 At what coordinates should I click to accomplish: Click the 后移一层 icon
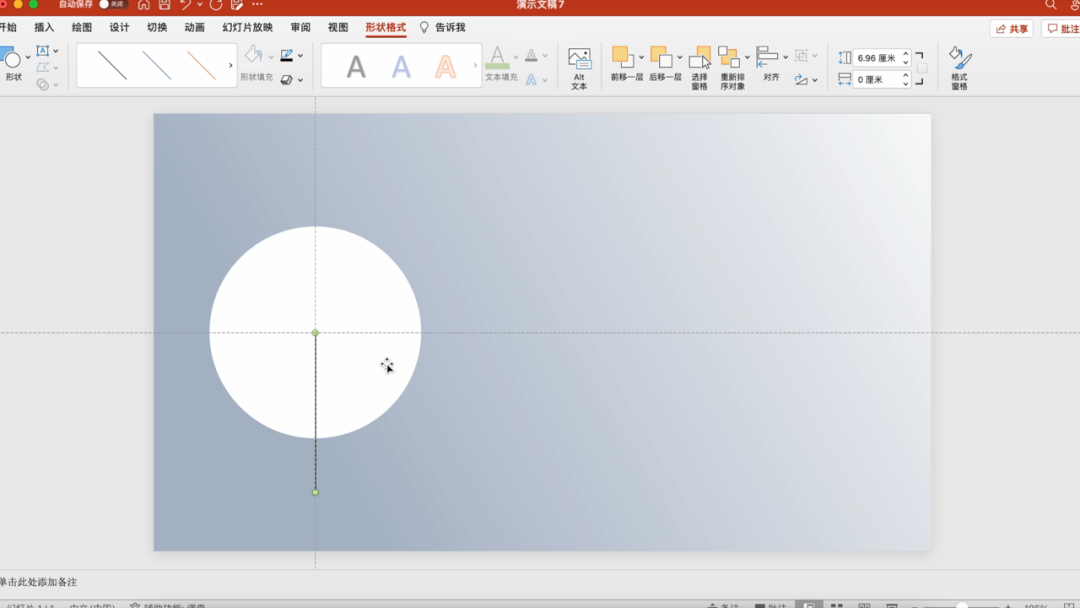[661, 57]
